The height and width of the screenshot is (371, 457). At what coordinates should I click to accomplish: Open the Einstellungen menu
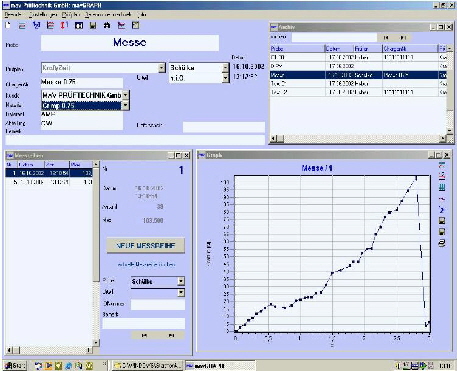[43, 15]
